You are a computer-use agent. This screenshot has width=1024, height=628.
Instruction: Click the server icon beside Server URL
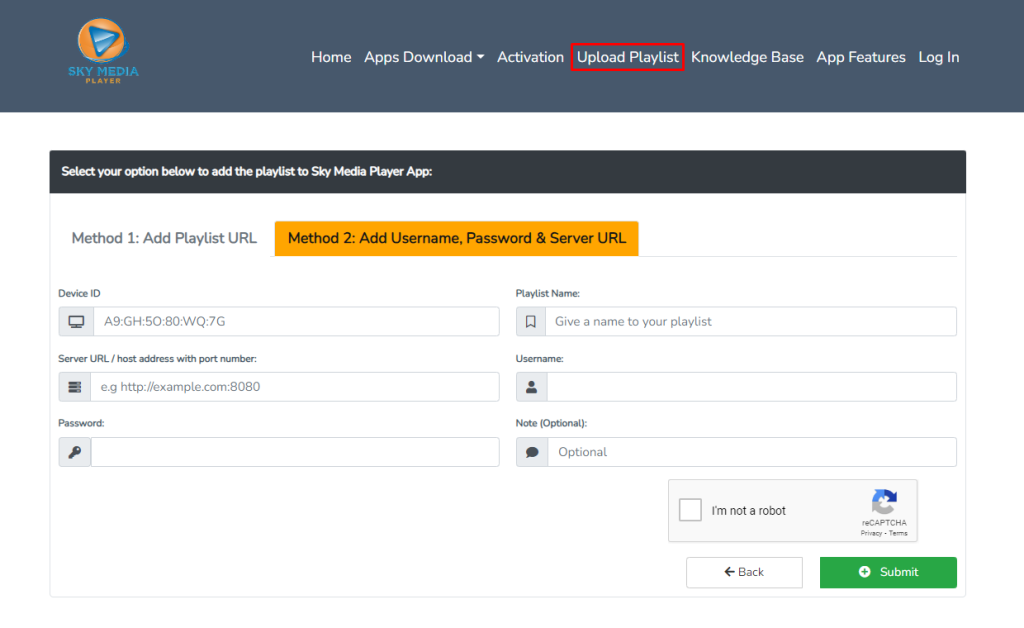(x=76, y=387)
